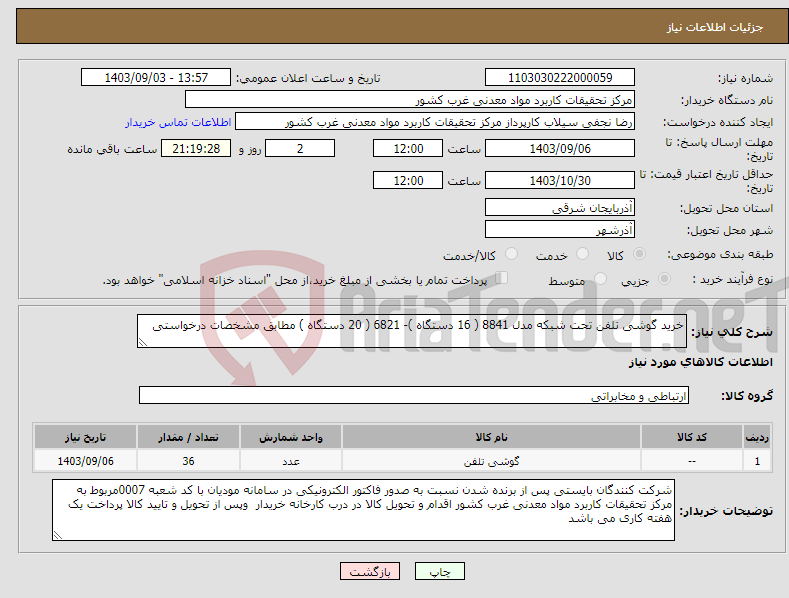
Task: Click the نام کالا column header
Action: (491, 437)
